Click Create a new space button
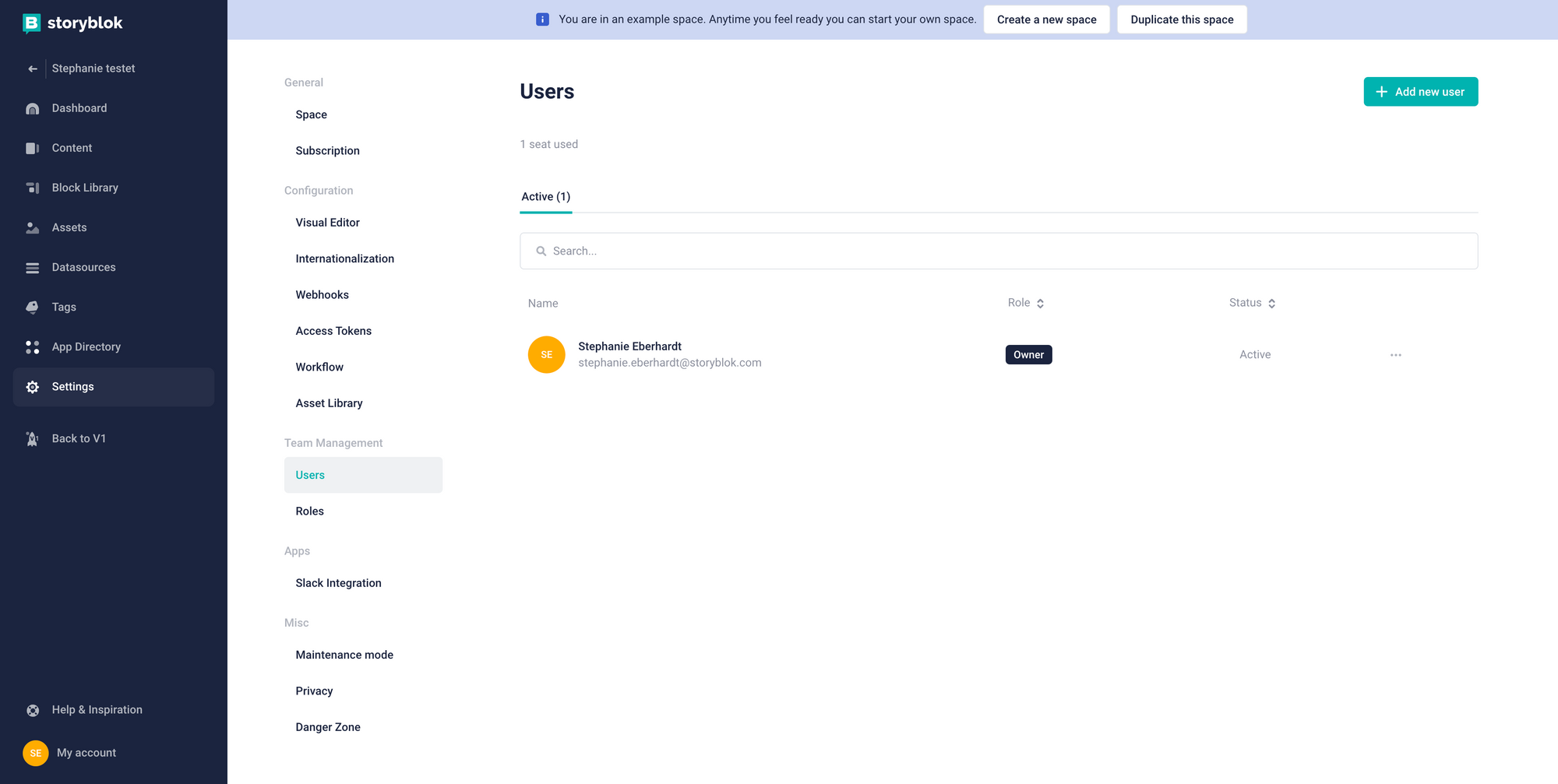Image resolution: width=1558 pixels, height=784 pixels. point(1047,19)
